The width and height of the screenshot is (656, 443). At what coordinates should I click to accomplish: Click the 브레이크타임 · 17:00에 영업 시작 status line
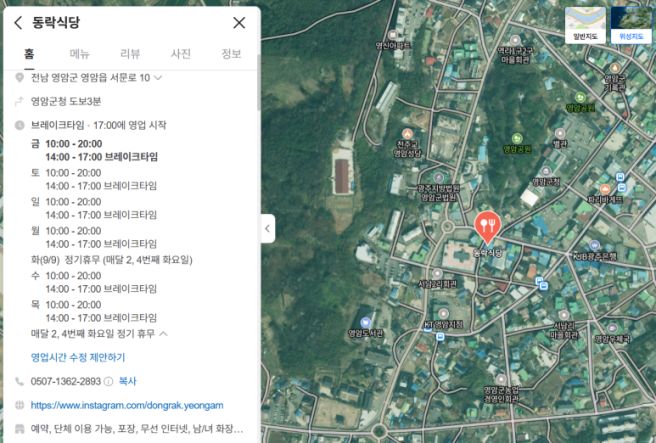99,125
